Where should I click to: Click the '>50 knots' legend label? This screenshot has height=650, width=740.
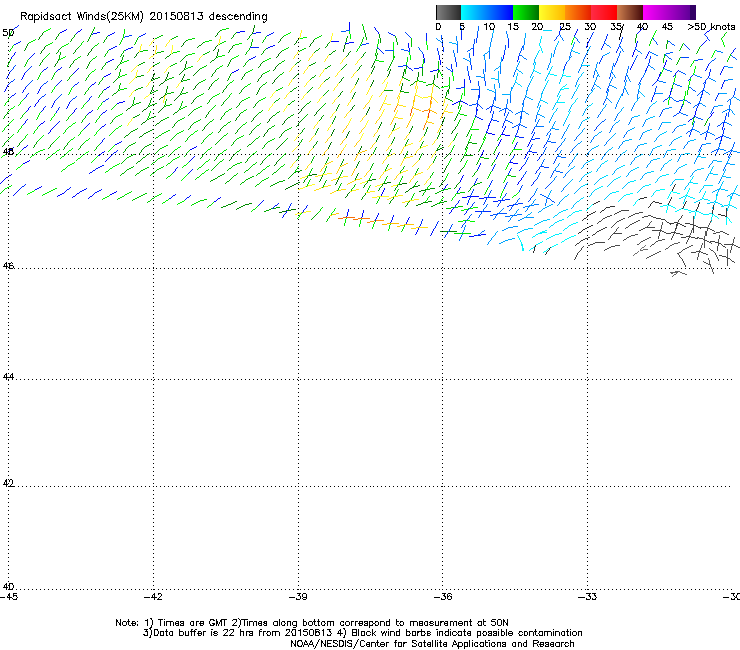pos(711,27)
